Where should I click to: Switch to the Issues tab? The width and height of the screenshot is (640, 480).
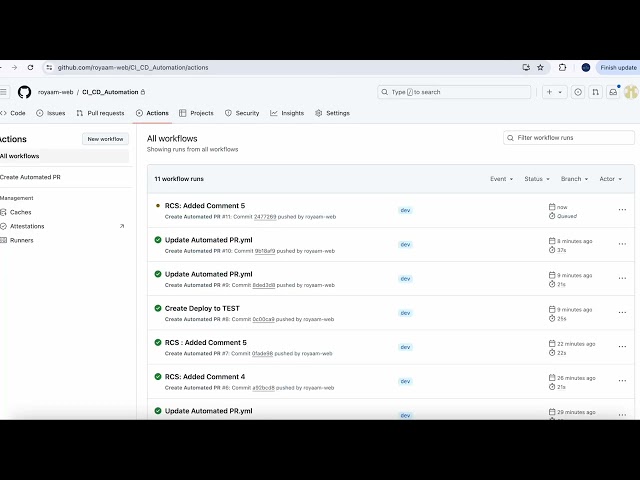click(x=51, y=113)
